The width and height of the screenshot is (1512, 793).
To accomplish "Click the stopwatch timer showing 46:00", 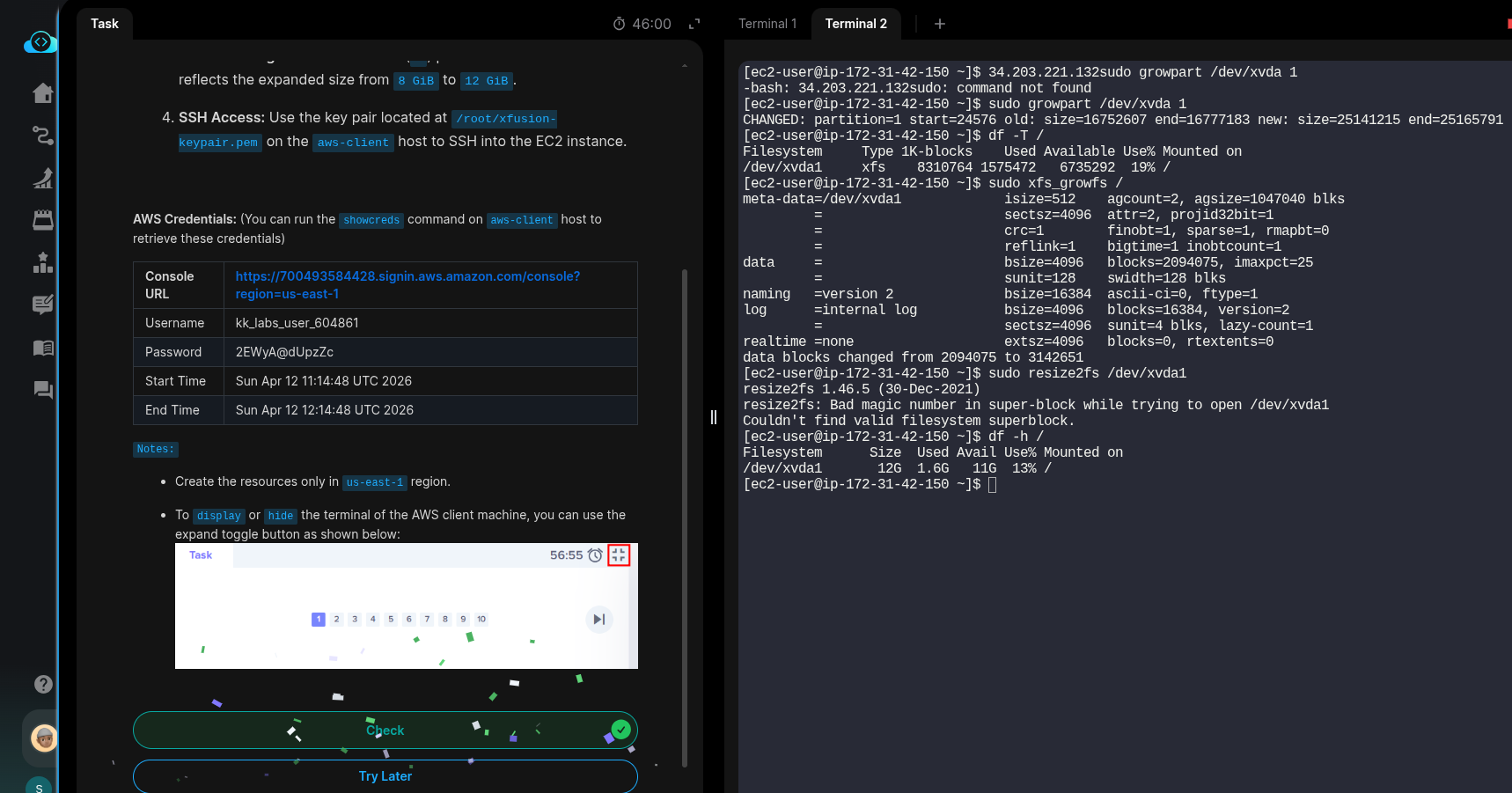I will [642, 24].
